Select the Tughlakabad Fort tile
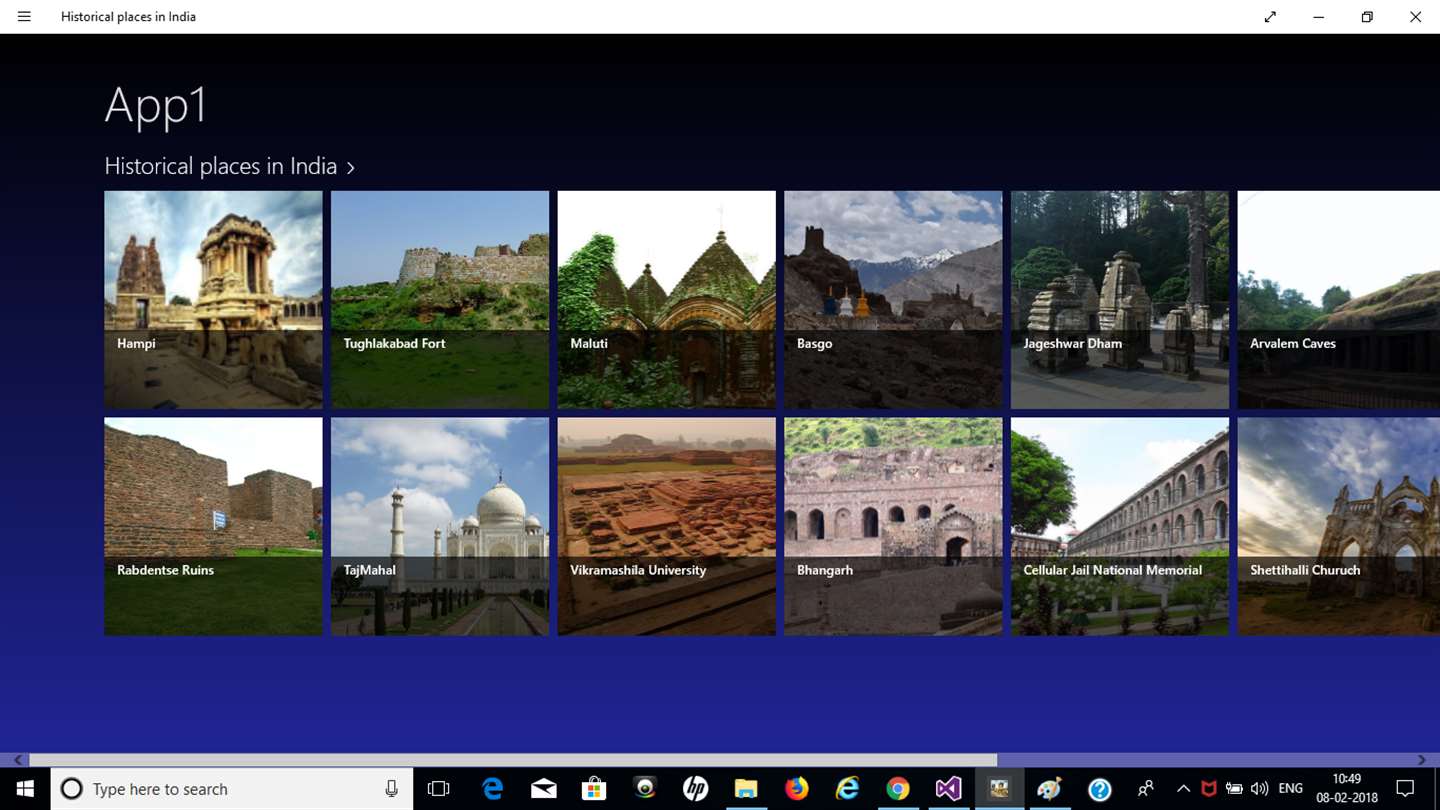Viewport: 1440px width, 810px height. (440, 300)
